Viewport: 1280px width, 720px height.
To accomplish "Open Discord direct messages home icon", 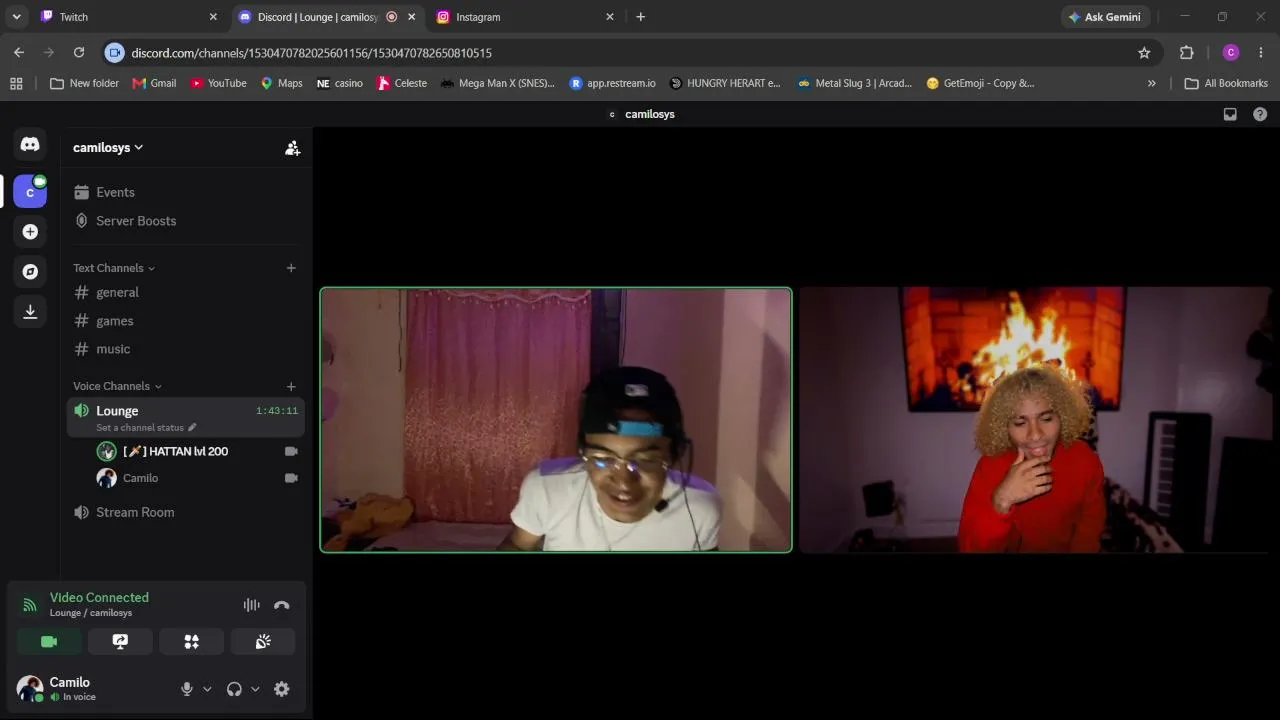I will pyautogui.click(x=30, y=145).
